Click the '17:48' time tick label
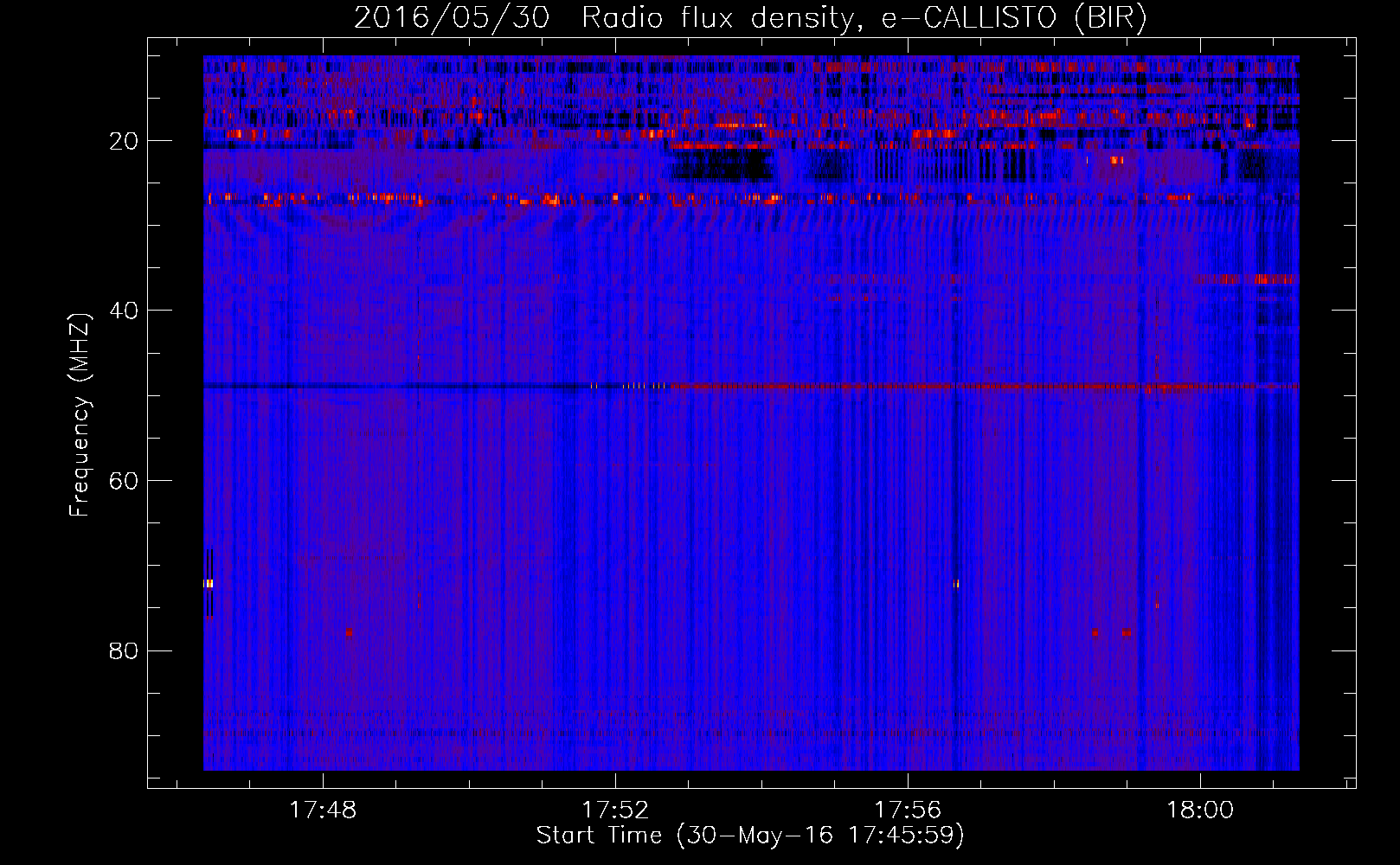Viewport: 1400px width, 865px height. click(x=323, y=811)
